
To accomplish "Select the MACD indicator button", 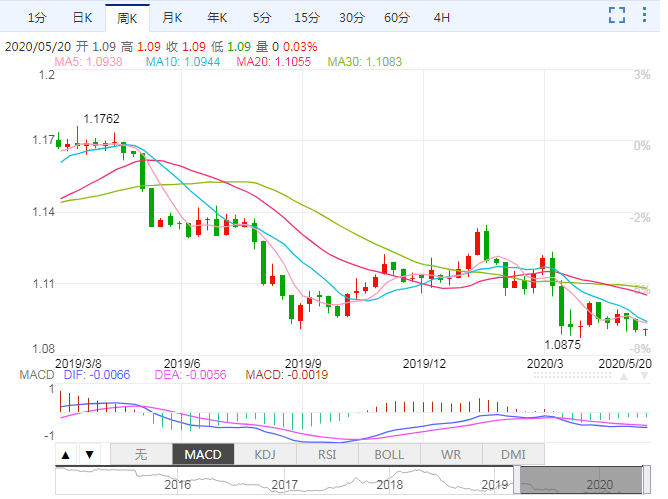I will click(x=203, y=454).
